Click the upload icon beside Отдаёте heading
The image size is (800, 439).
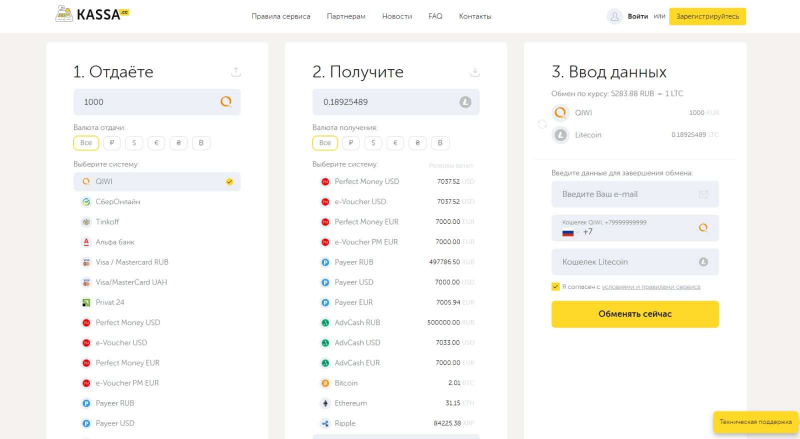coord(236,72)
